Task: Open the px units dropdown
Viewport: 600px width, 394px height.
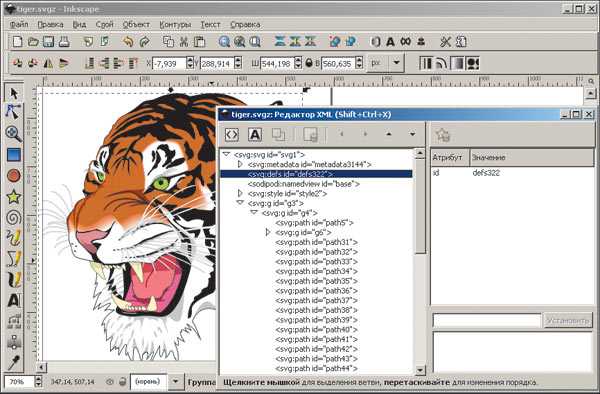Action: coord(397,63)
